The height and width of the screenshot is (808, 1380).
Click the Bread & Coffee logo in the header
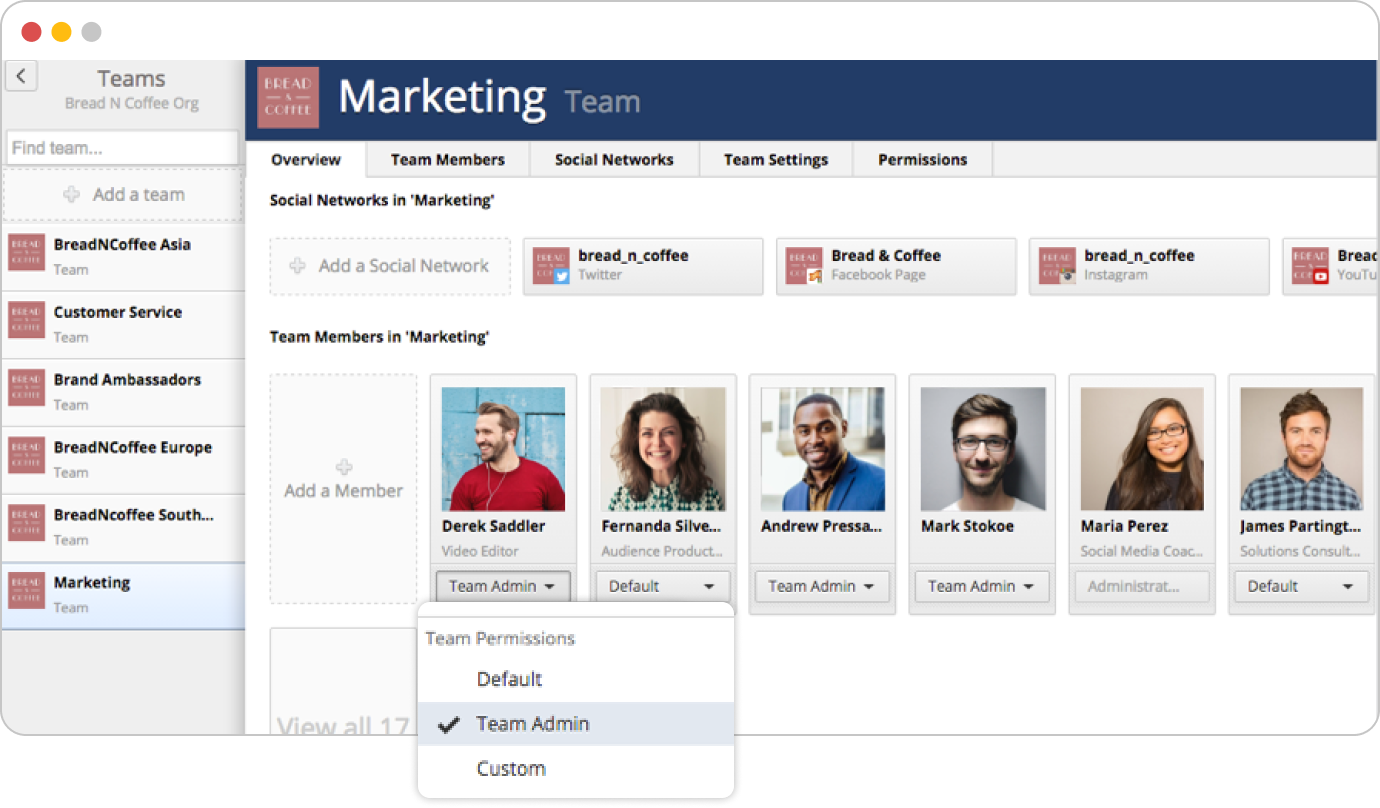(x=288, y=97)
